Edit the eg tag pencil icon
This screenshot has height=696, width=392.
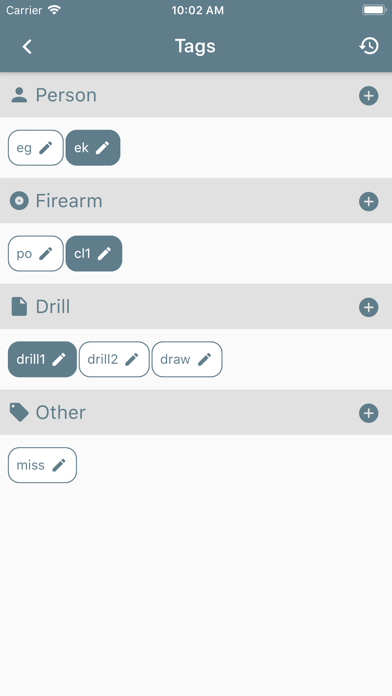coord(46,148)
